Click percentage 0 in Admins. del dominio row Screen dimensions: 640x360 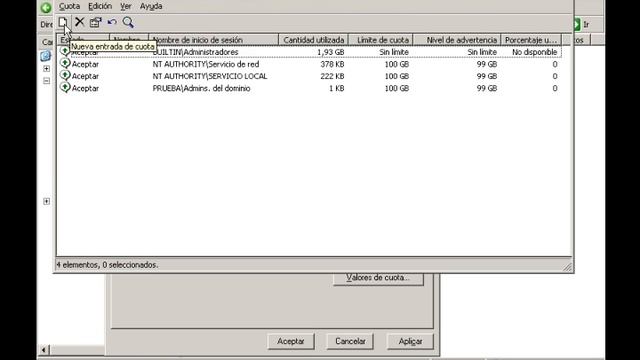(555, 88)
